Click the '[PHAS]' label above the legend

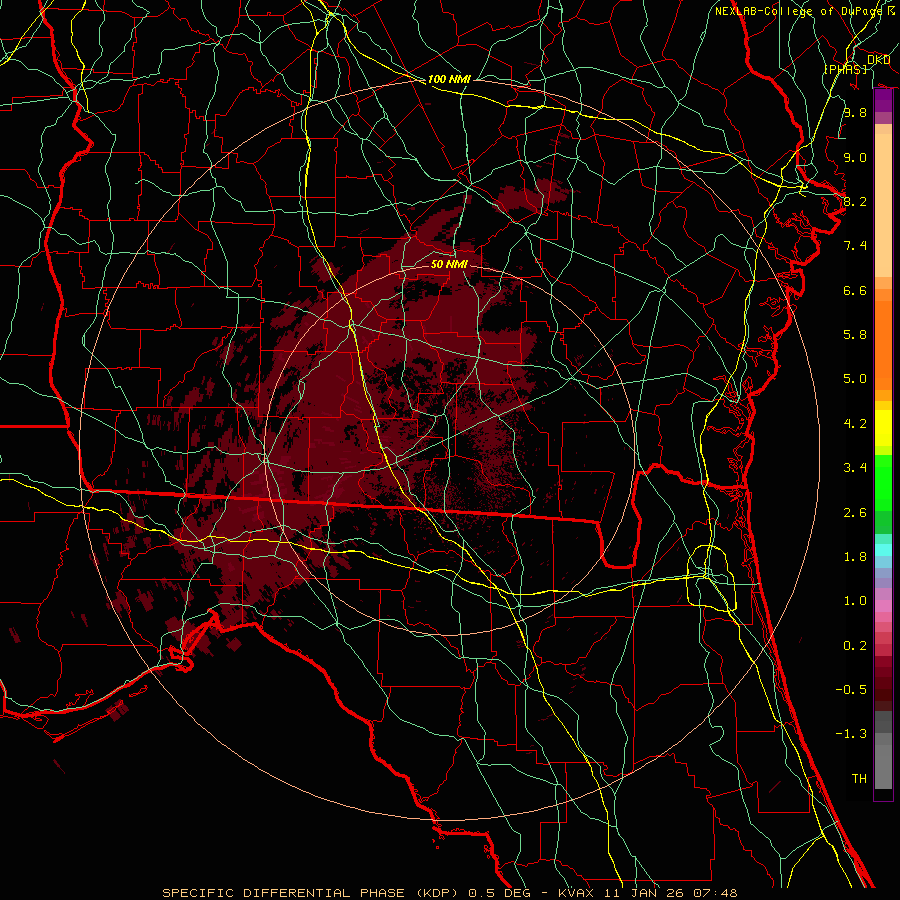click(x=846, y=69)
